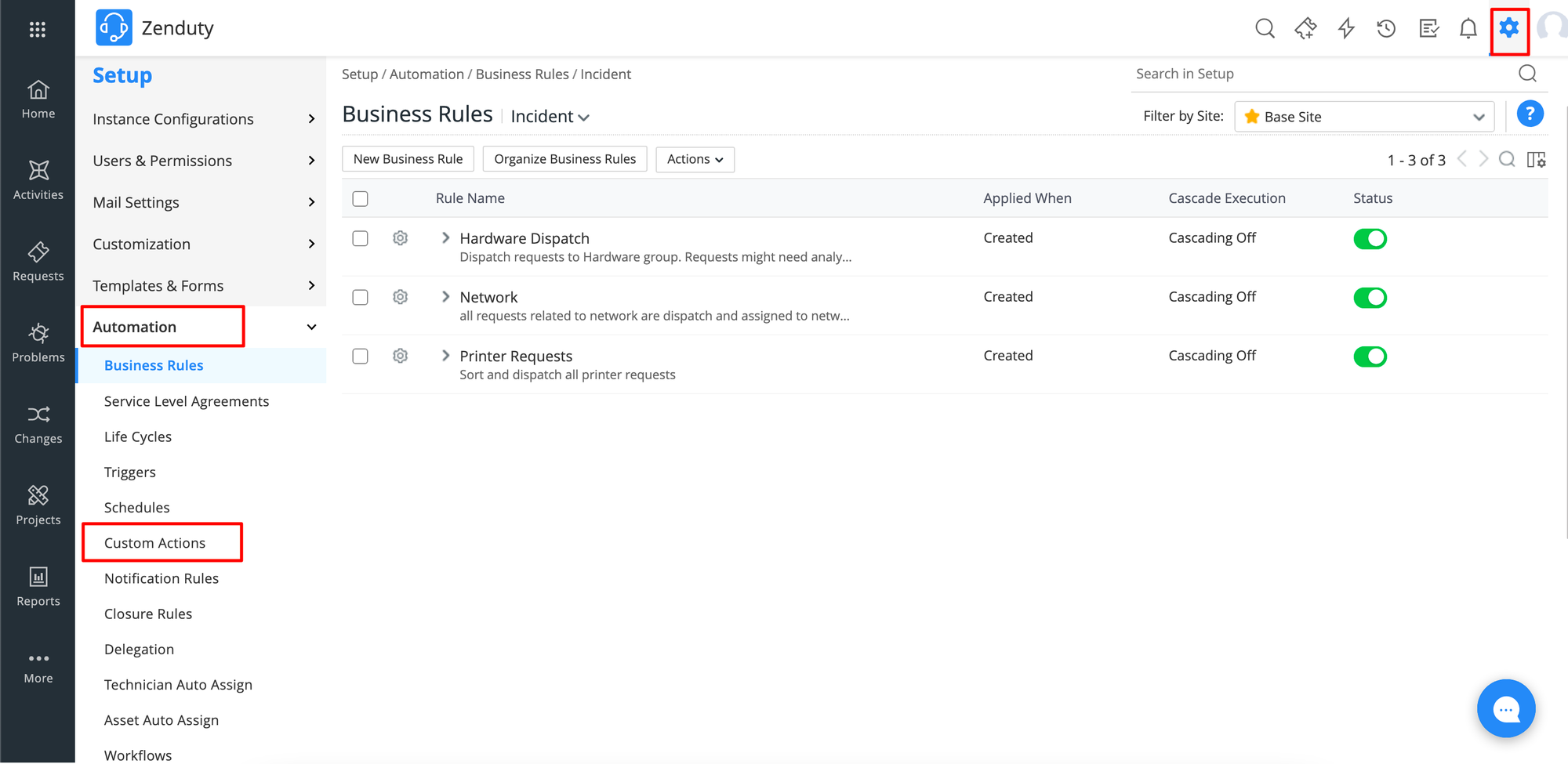Check the Hardware Dispatch row checkbox

[x=360, y=238]
